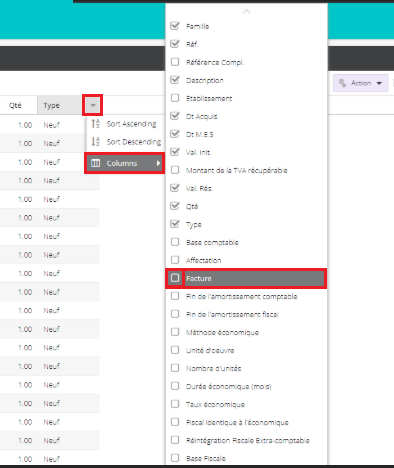394x468 pixels.
Task: Check Réintégration Fiscale Extra-comptable checkbox
Action: [175, 440]
